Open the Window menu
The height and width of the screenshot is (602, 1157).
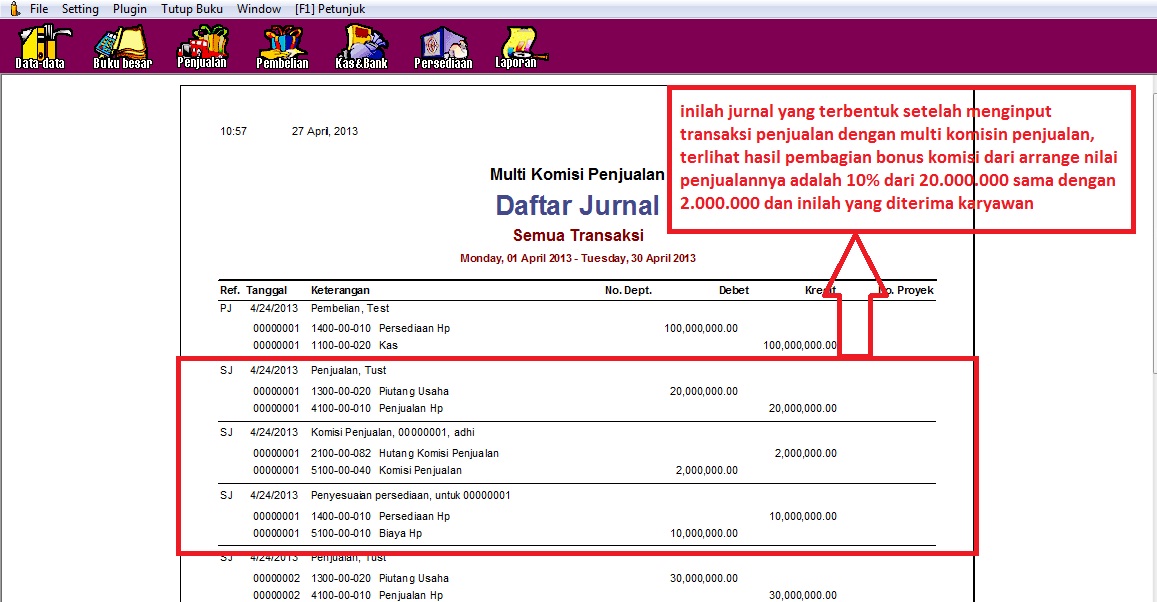(x=259, y=9)
